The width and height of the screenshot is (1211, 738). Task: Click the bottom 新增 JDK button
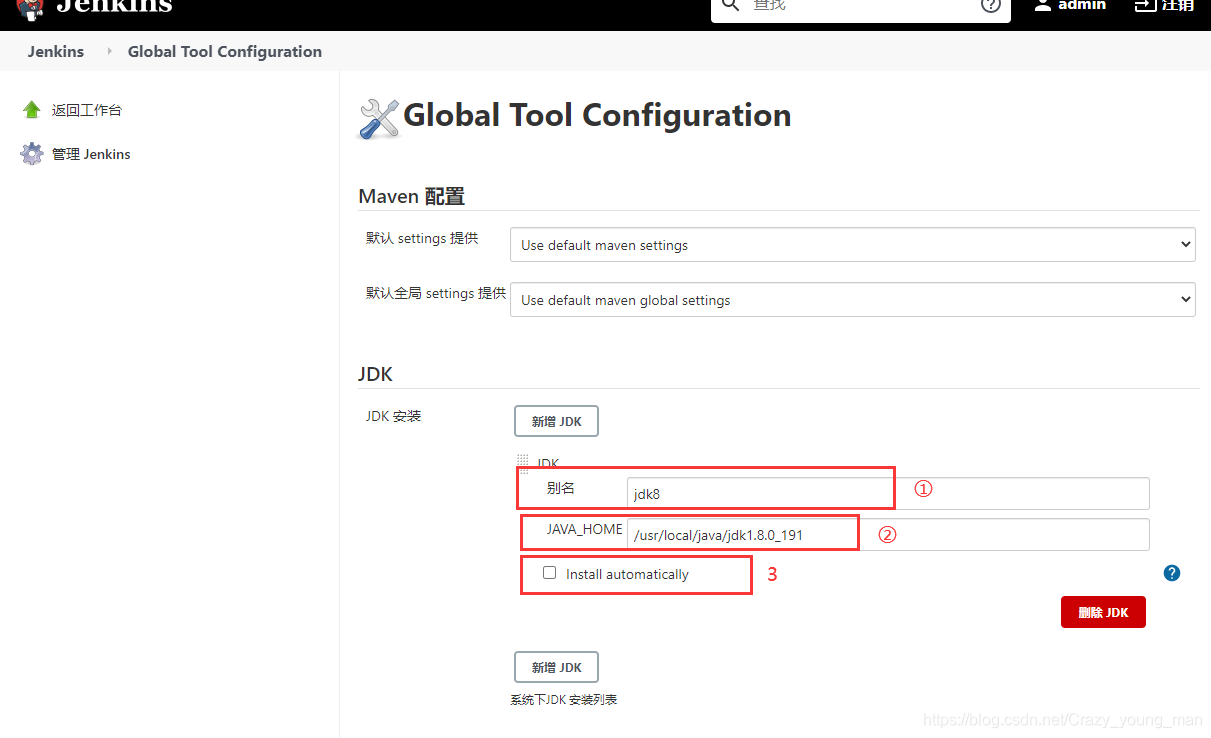556,667
